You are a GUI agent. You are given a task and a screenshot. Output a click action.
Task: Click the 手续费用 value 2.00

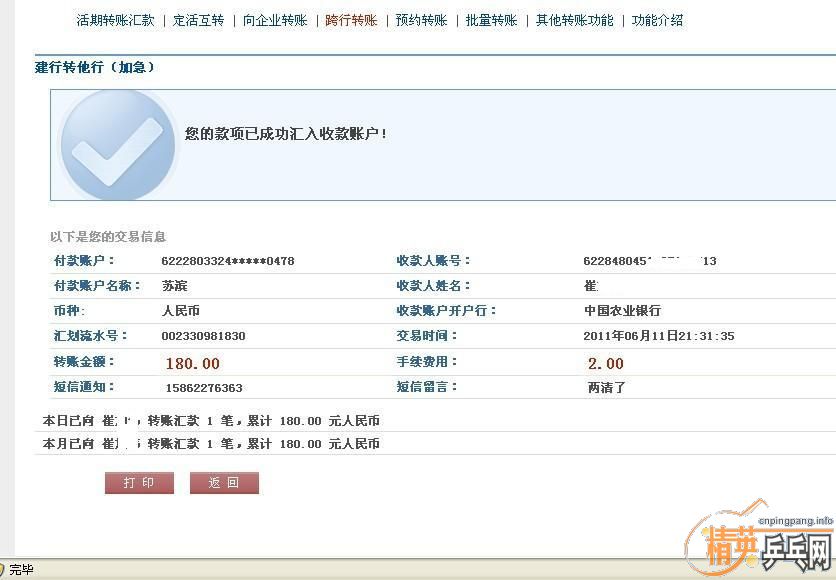(605, 363)
